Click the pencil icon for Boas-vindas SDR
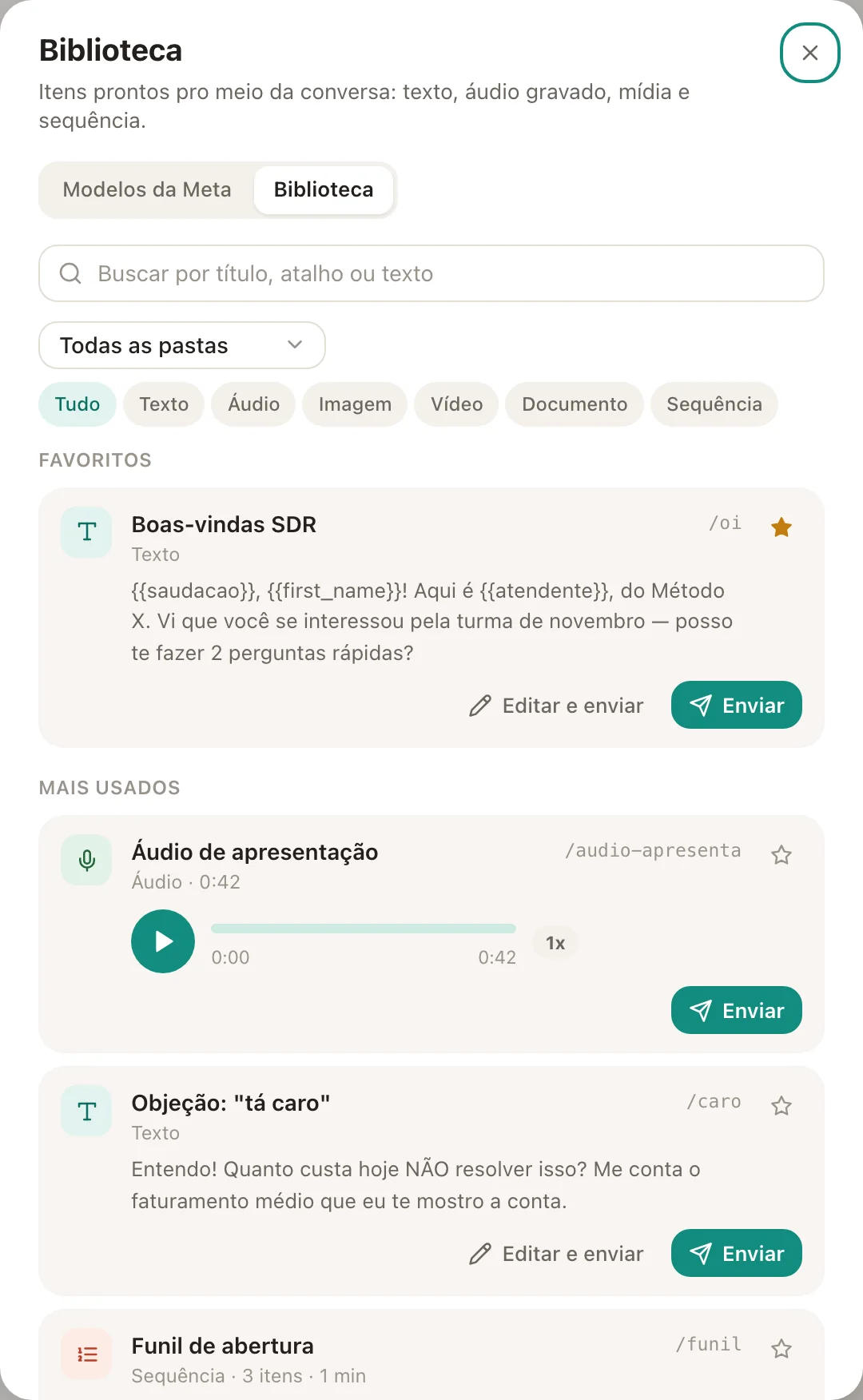The width and height of the screenshot is (863, 1400). [480, 706]
